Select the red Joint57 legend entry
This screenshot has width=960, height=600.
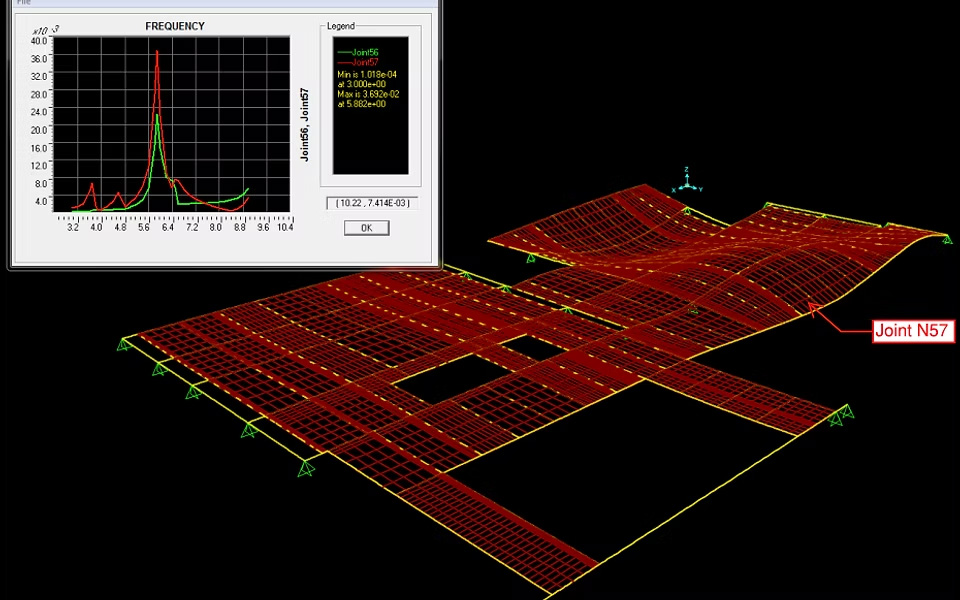click(357, 62)
